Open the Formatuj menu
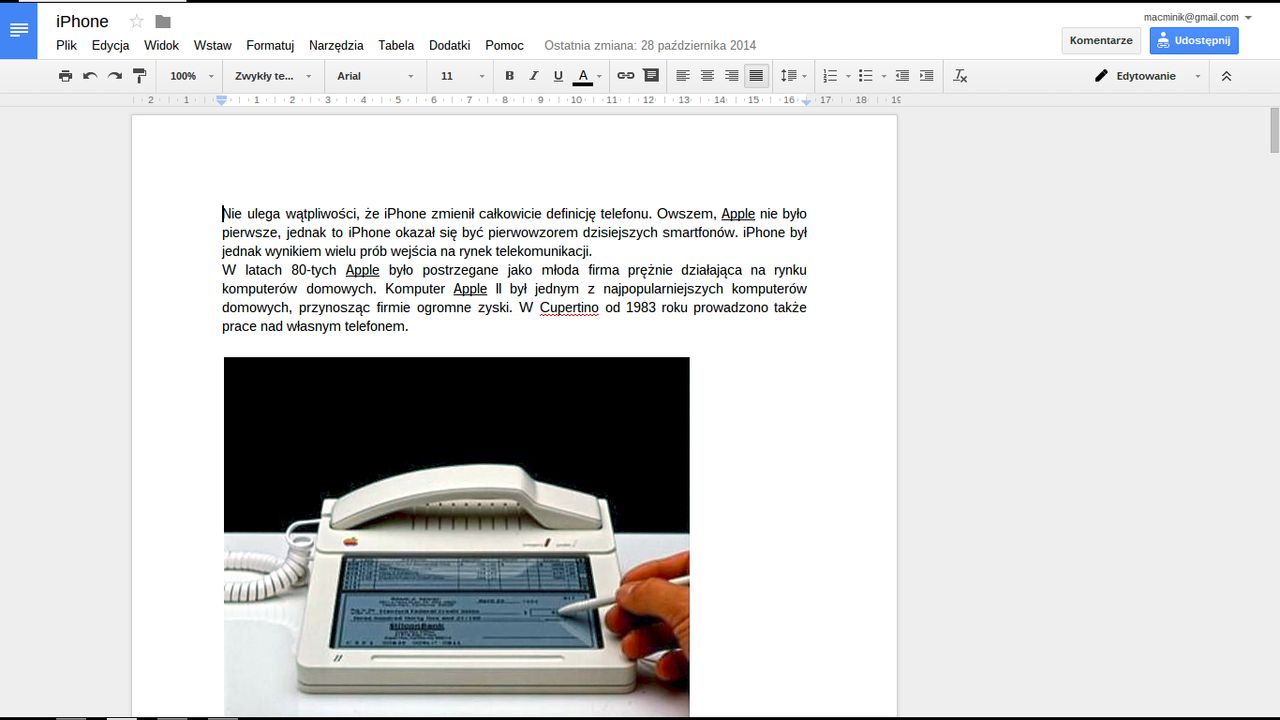The image size is (1280, 720). (x=270, y=45)
